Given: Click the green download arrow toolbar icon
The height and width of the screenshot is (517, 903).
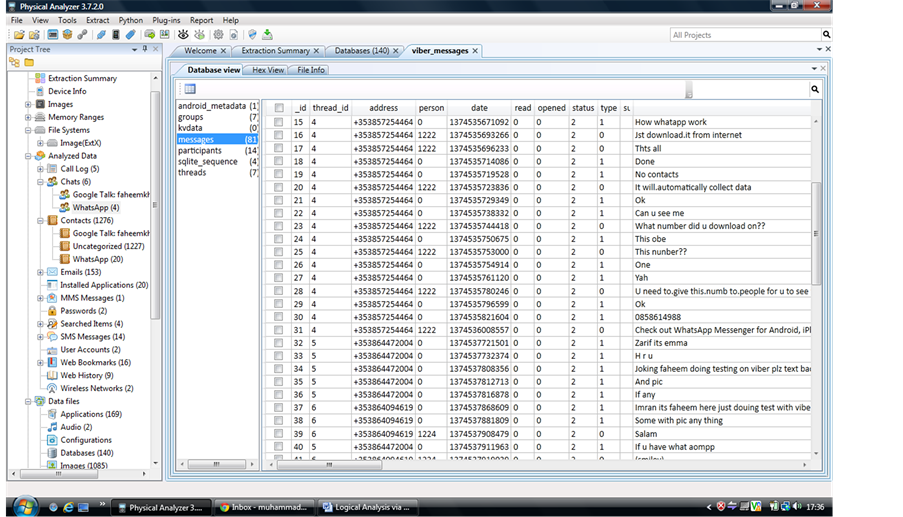Looking at the screenshot, I should (267, 35).
